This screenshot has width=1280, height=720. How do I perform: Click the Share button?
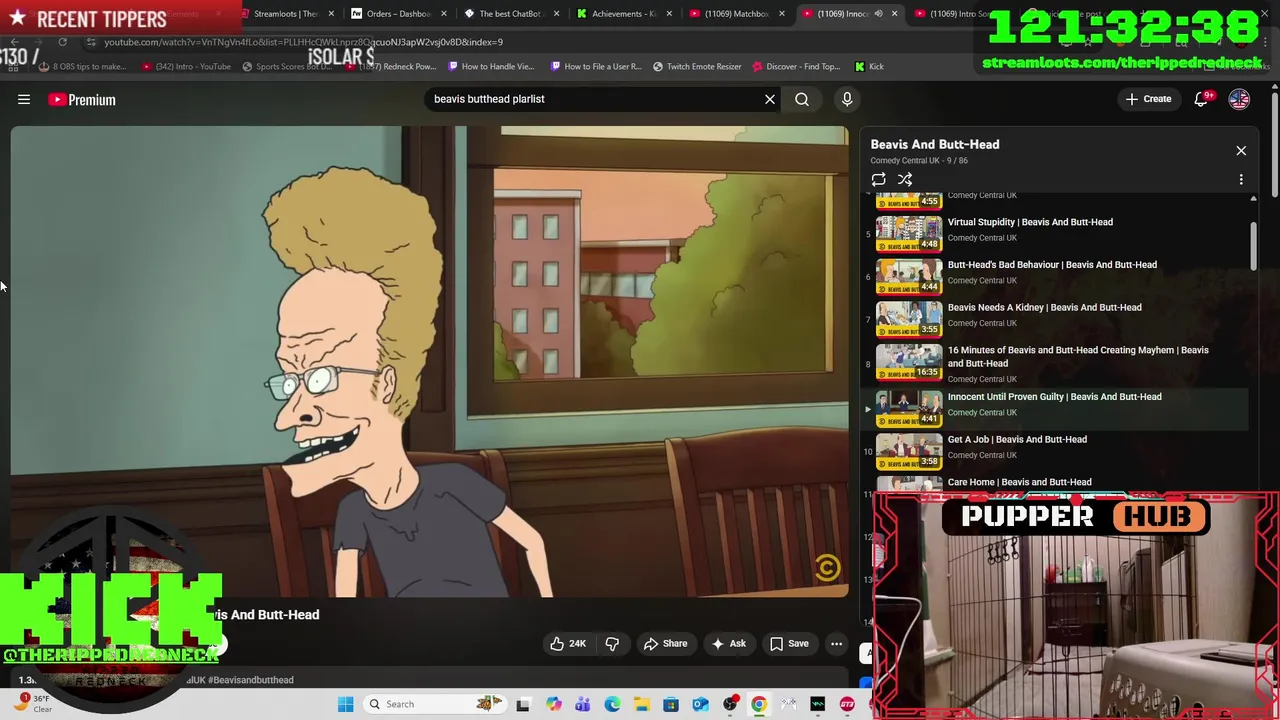665,644
